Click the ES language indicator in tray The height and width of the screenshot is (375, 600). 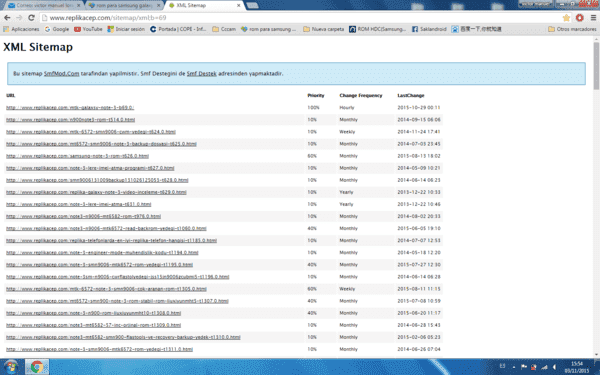pyautogui.click(x=502, y=367)
